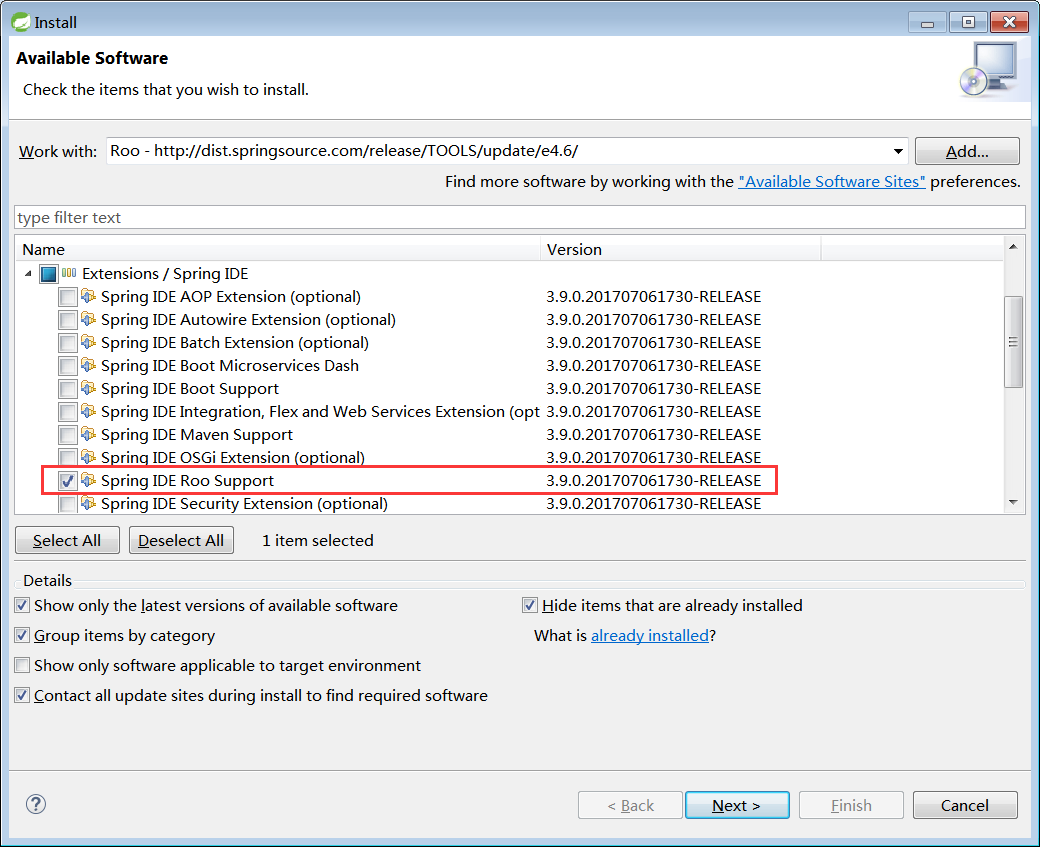Close the Install dialog window
1040x847 pixels.
pos(1009,22)
